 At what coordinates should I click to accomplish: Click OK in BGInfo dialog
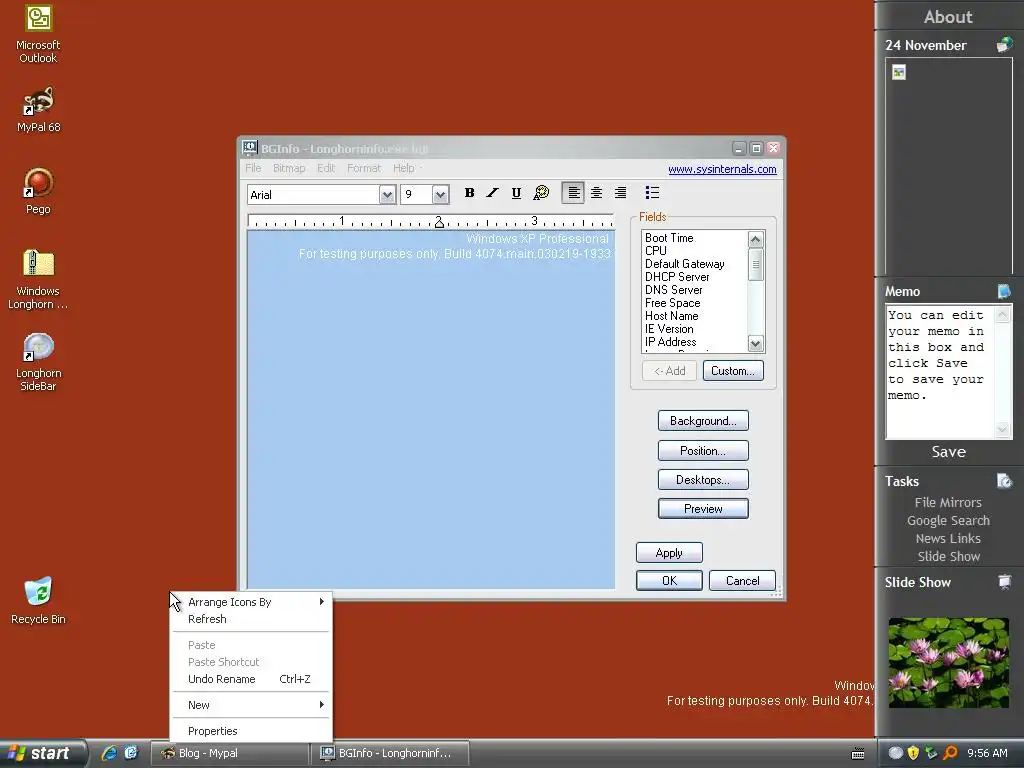tap(669, 581)
